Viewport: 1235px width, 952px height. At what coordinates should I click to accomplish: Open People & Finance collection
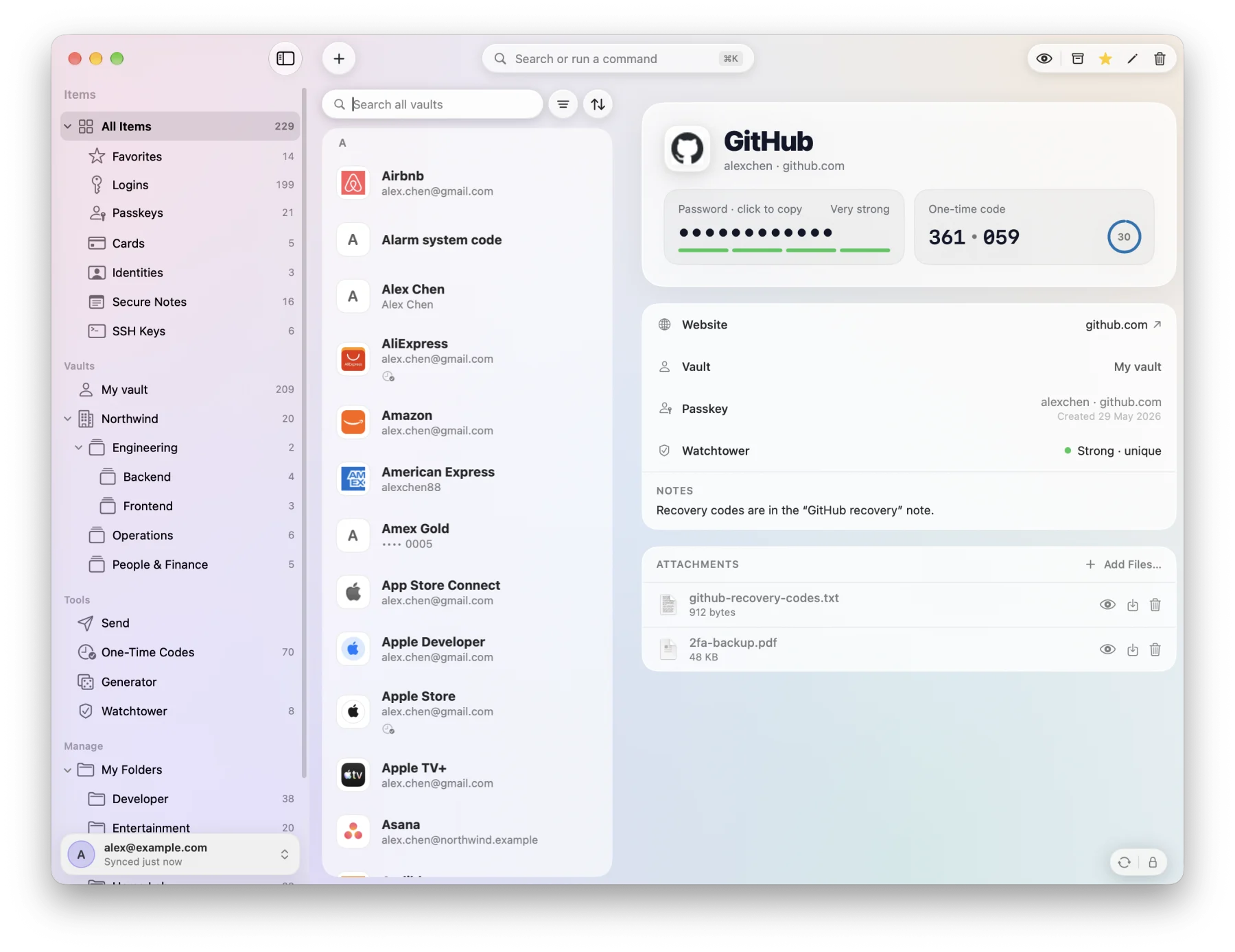180,564
